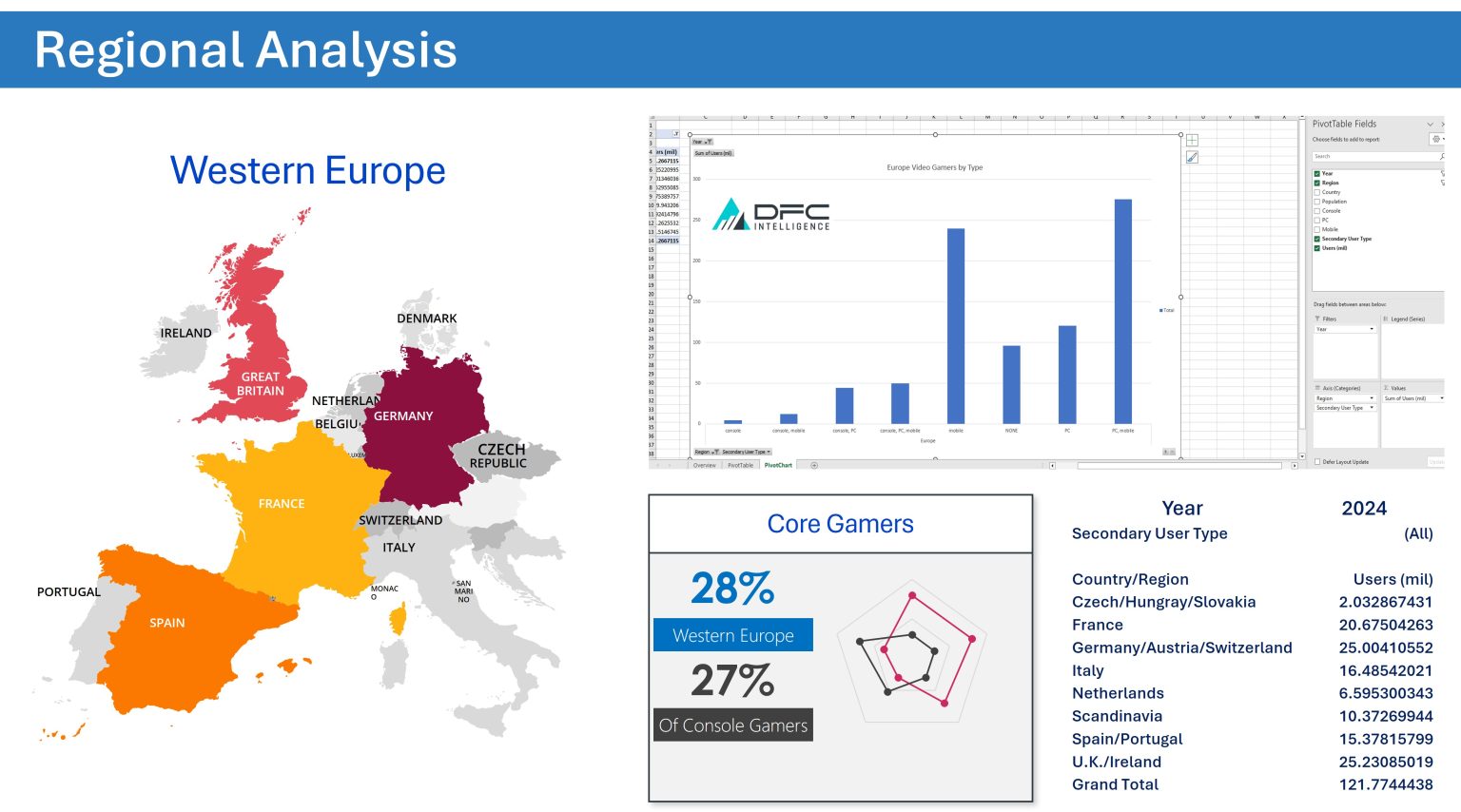
Task: Switch to the Overview sheet tab
Action: 704,465
